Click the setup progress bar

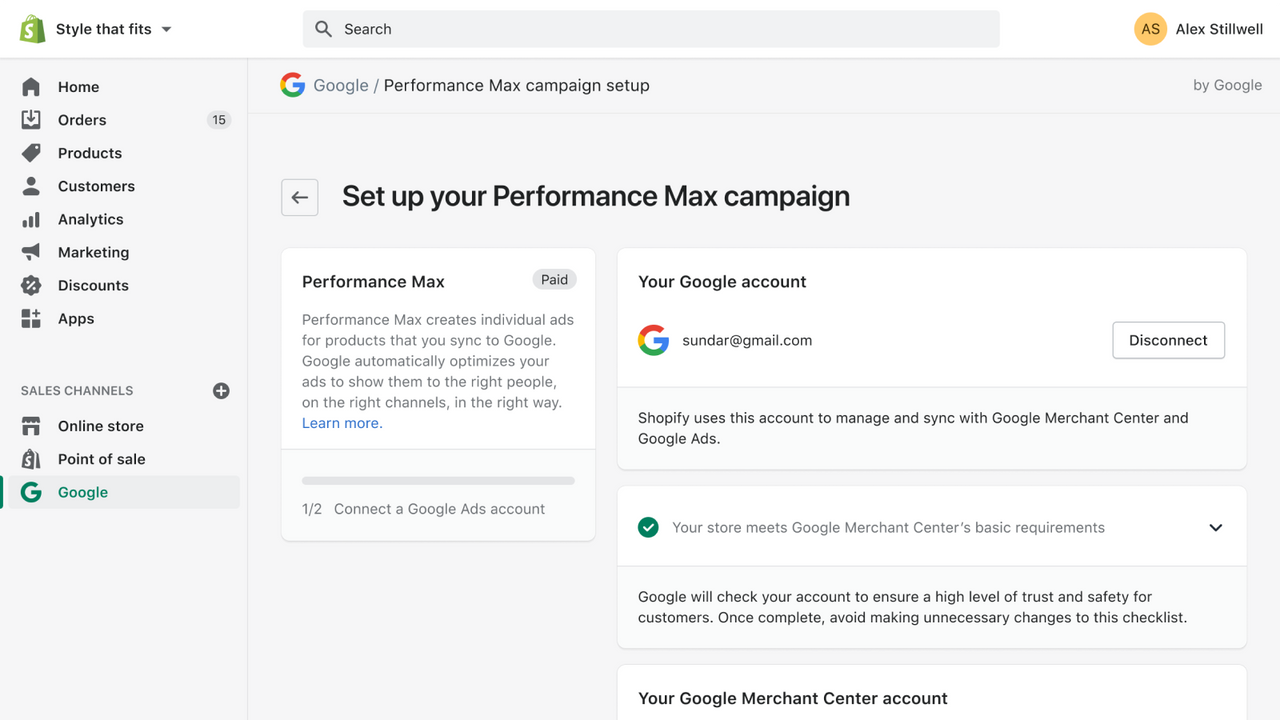(x=438, y=481)
